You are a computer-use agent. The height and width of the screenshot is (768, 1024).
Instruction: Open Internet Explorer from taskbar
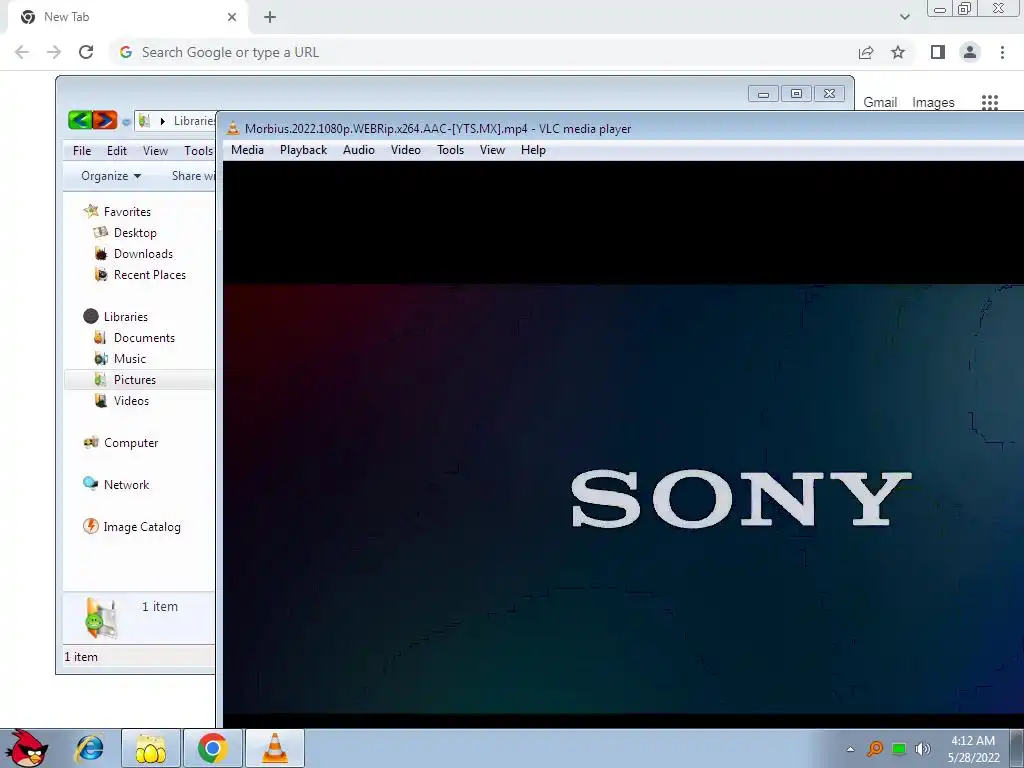coord(89,749)
